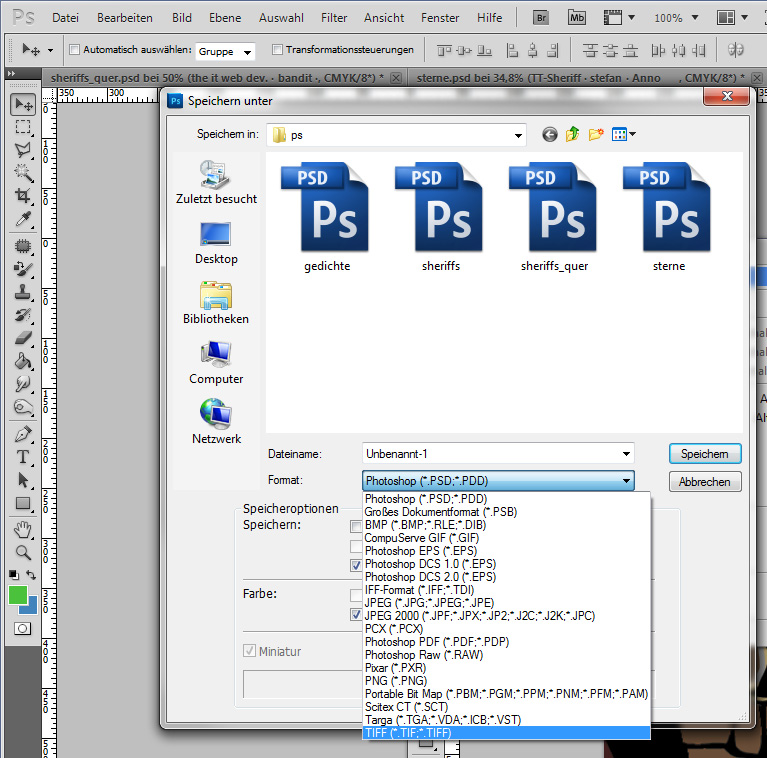Screen dimensions: 767x758
Task: Toggle the Automatisch auswählen checkbox
Action: coord(74,49)
